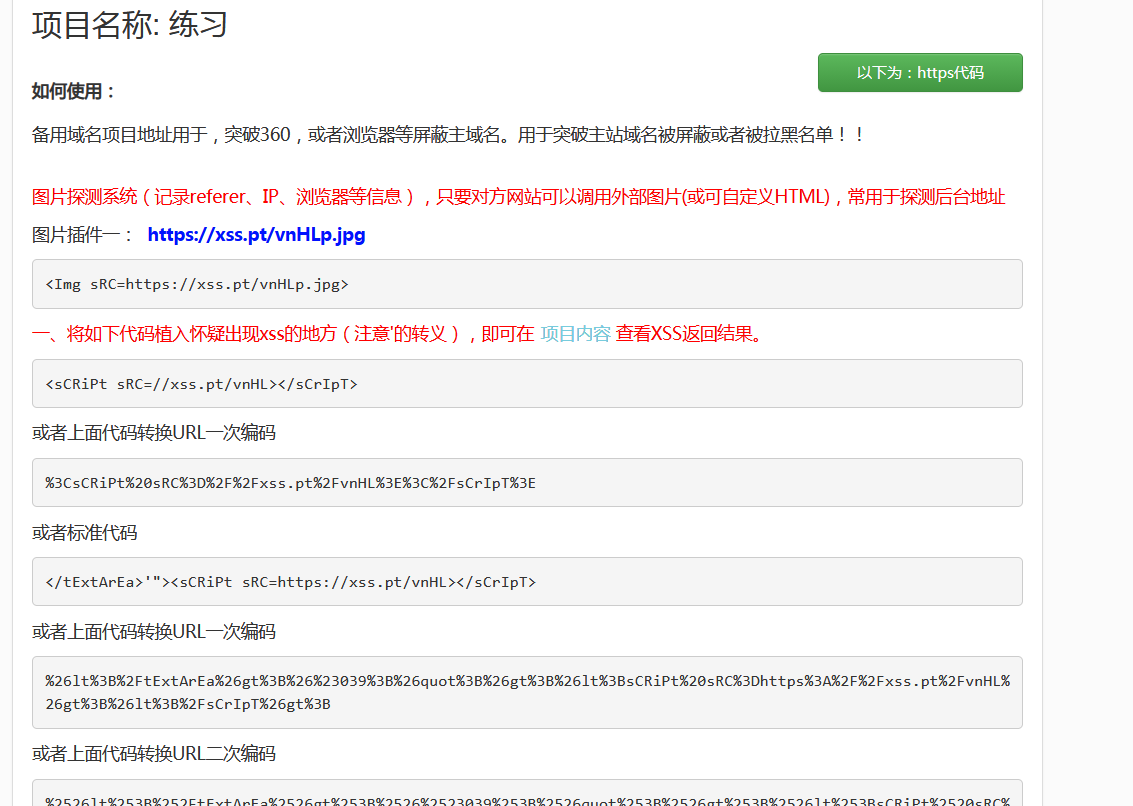Open the https://xss.pt/vnHLp.jpg image link
Screen dimensions: 1133x806
pos(257,235)
